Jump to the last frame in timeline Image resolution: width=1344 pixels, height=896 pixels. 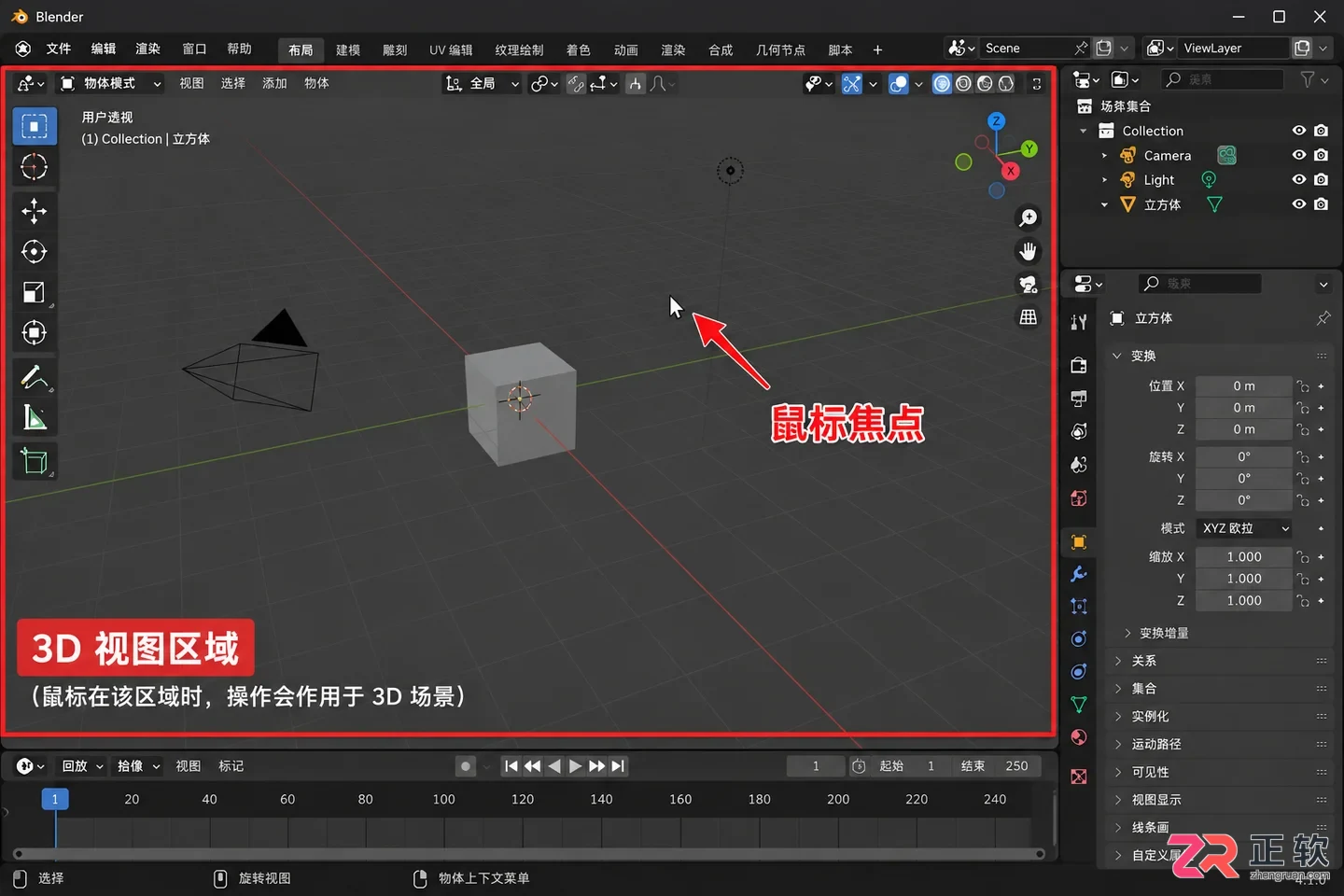click(x=618, y=766)
